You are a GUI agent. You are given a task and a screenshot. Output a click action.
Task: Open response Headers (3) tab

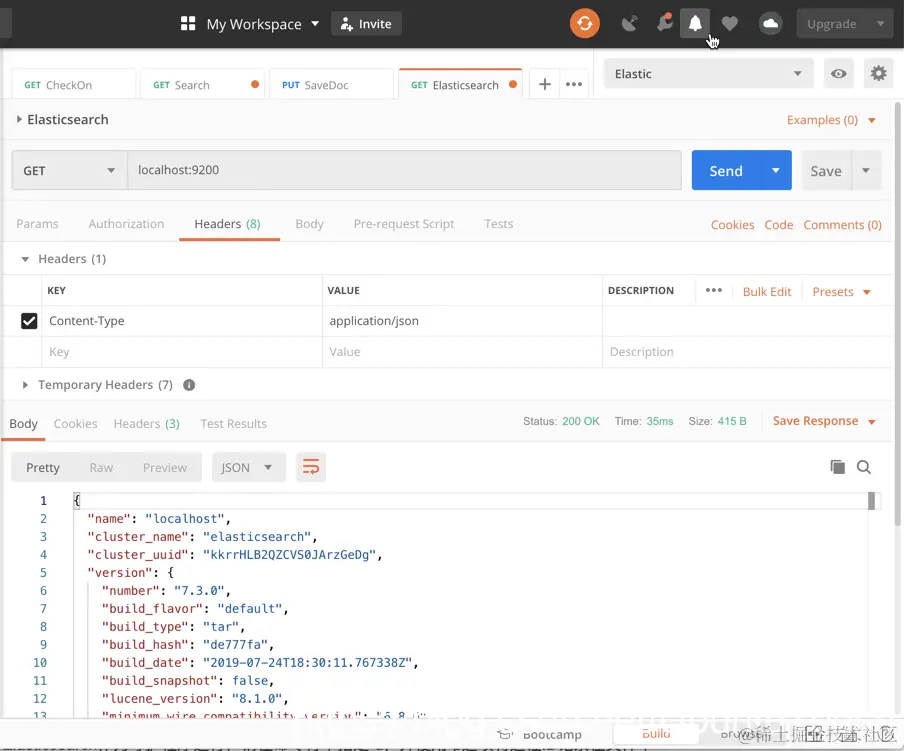146,424
